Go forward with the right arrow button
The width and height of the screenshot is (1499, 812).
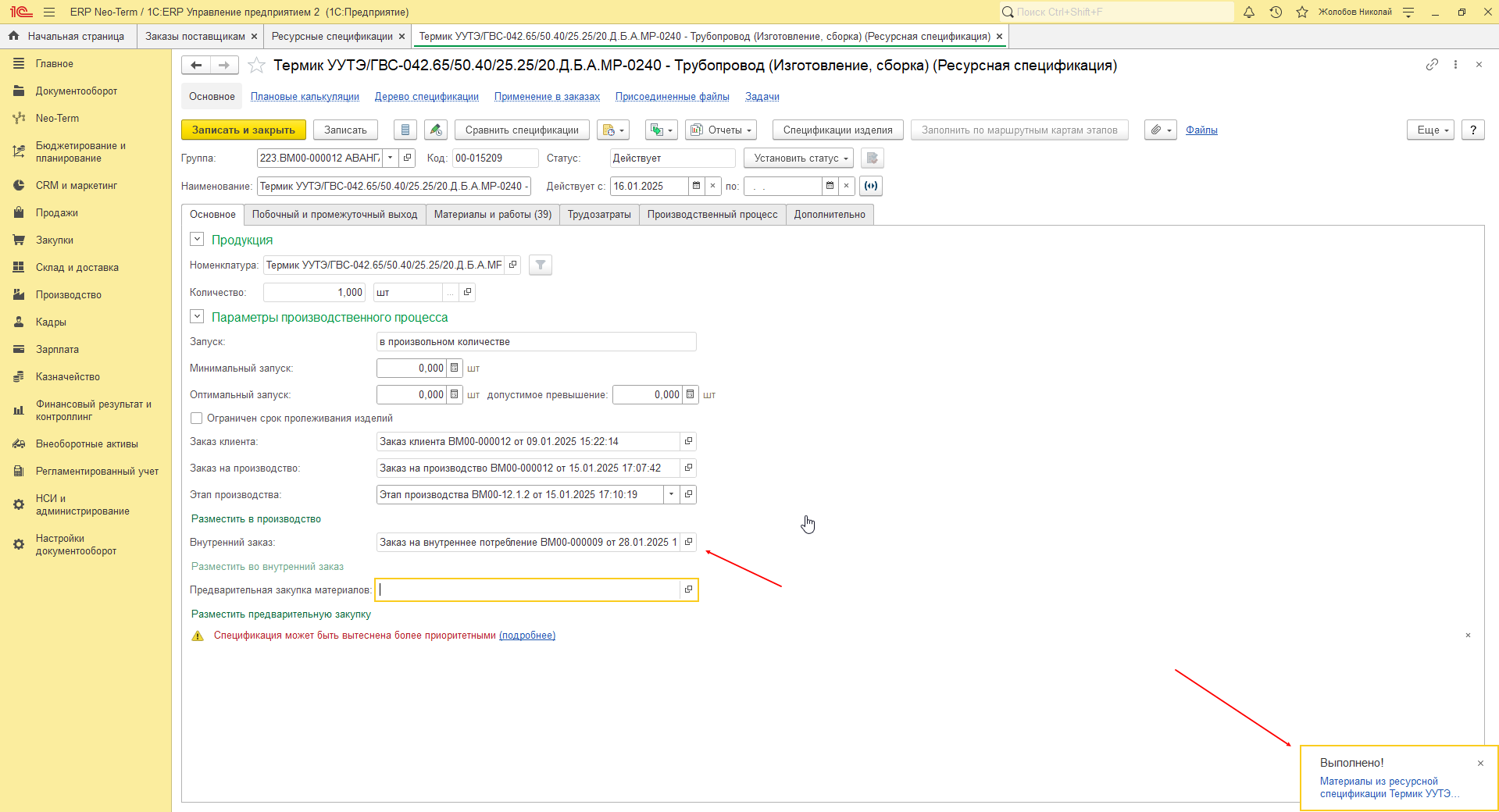(224, 66)
